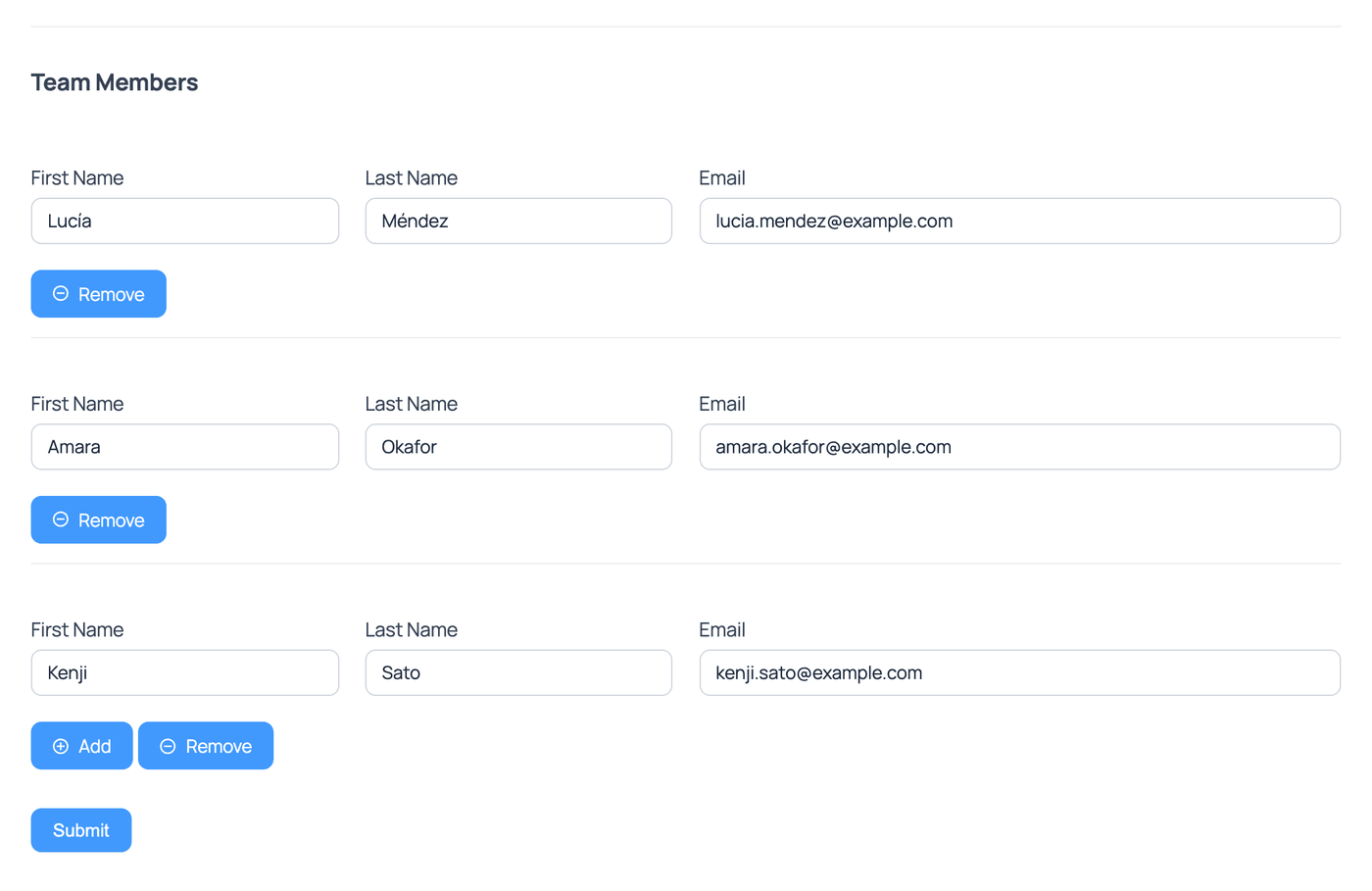Click the First Name label above Lucía
Screen dimensions: 1372x891
point(77,178)
